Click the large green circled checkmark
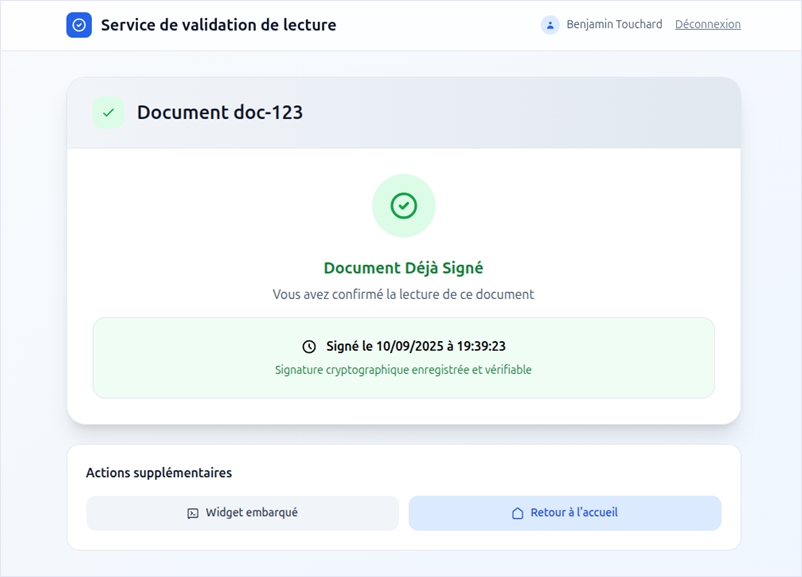Viewport: 802px width, 577px height. (403, 206)
